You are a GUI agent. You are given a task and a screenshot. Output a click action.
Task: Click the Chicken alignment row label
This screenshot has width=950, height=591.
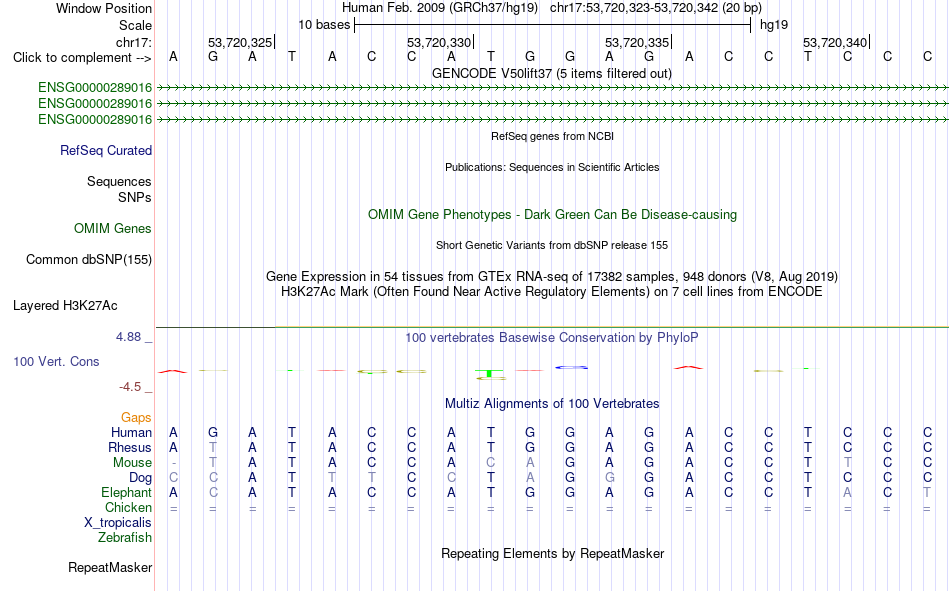click(x=128, y=507)
